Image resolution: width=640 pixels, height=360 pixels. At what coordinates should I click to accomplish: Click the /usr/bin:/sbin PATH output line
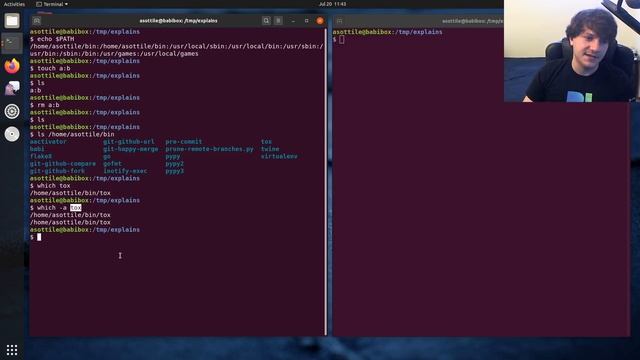pos(114,53)
